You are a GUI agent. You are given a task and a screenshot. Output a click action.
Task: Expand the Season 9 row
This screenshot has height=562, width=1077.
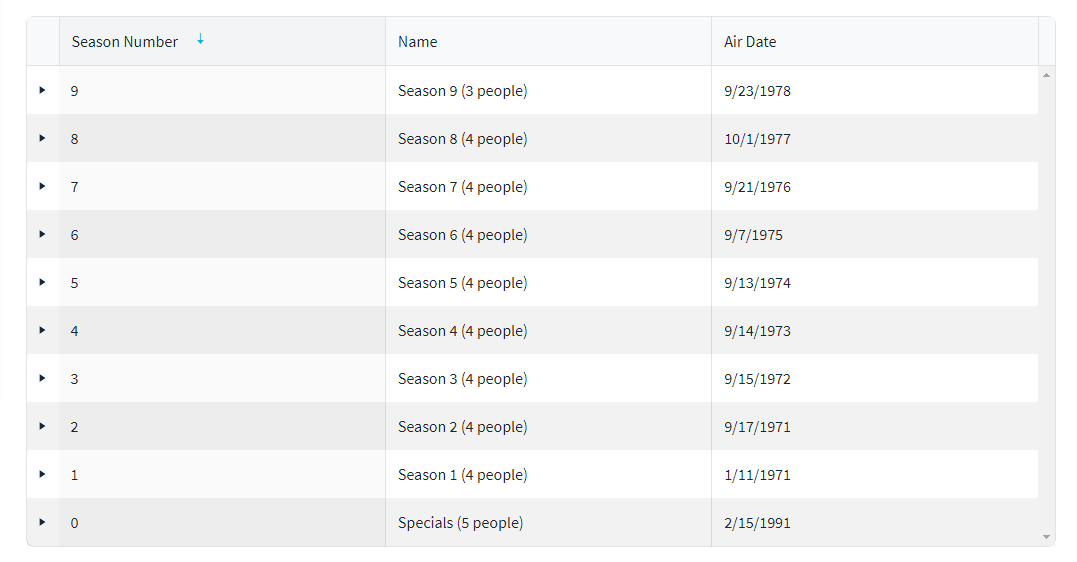click(42, 90)
